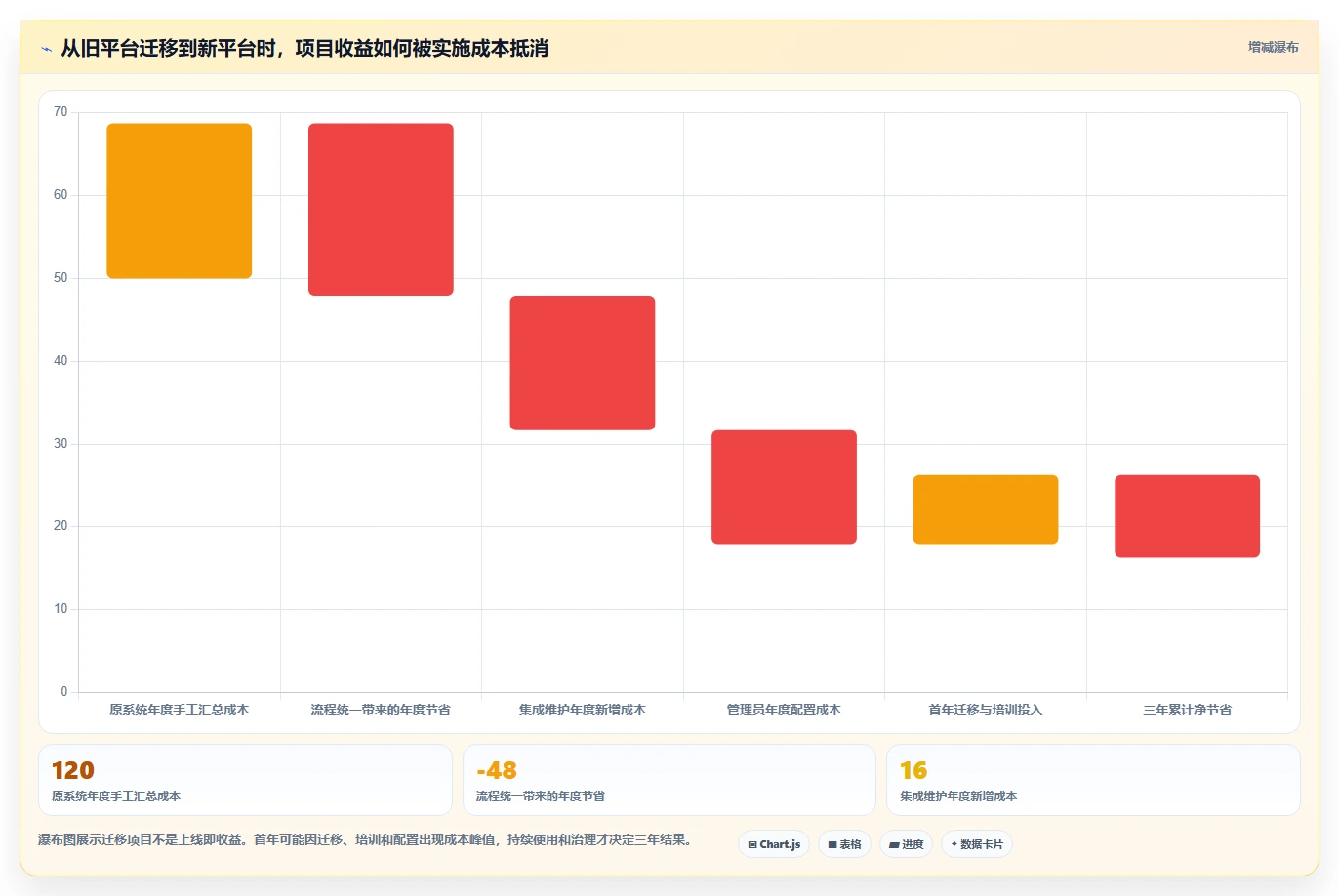
Task: Click axis label 管理员年度配置成本
Action: coord(784,711)
